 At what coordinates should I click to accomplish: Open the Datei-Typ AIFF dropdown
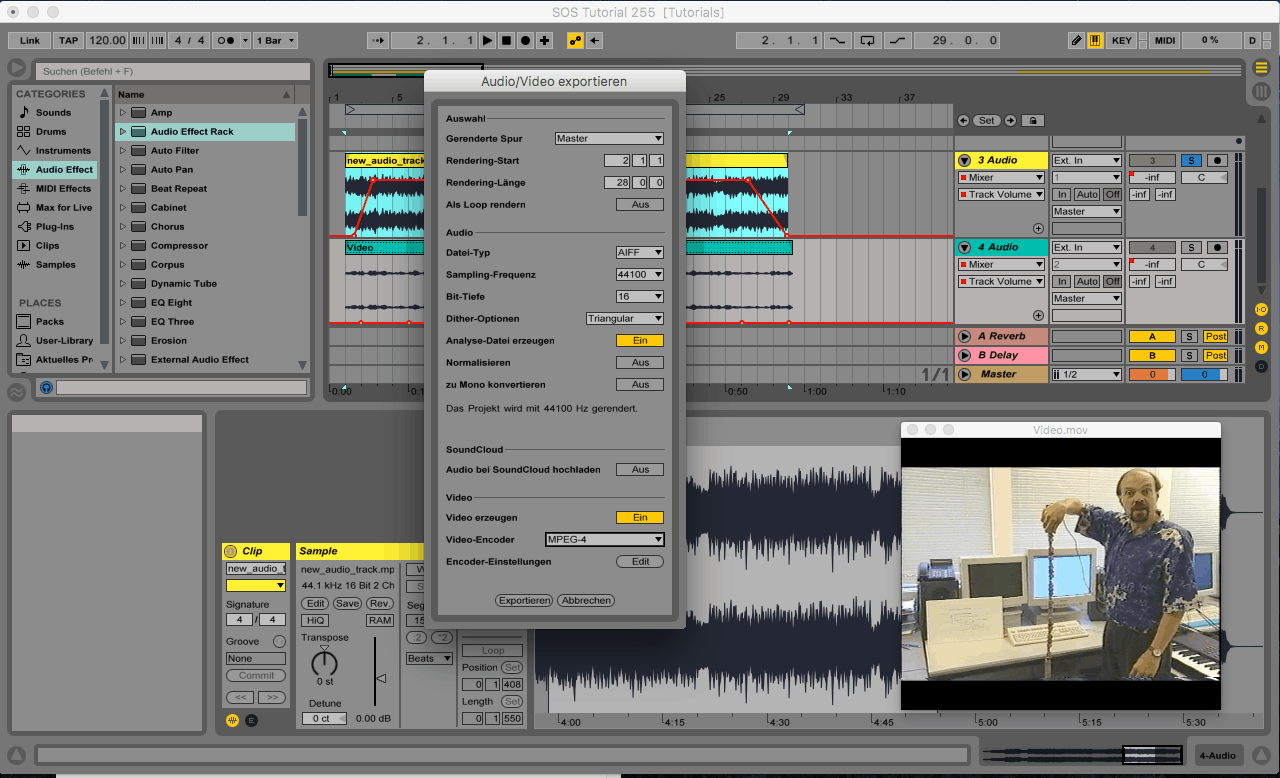(640, 253)
